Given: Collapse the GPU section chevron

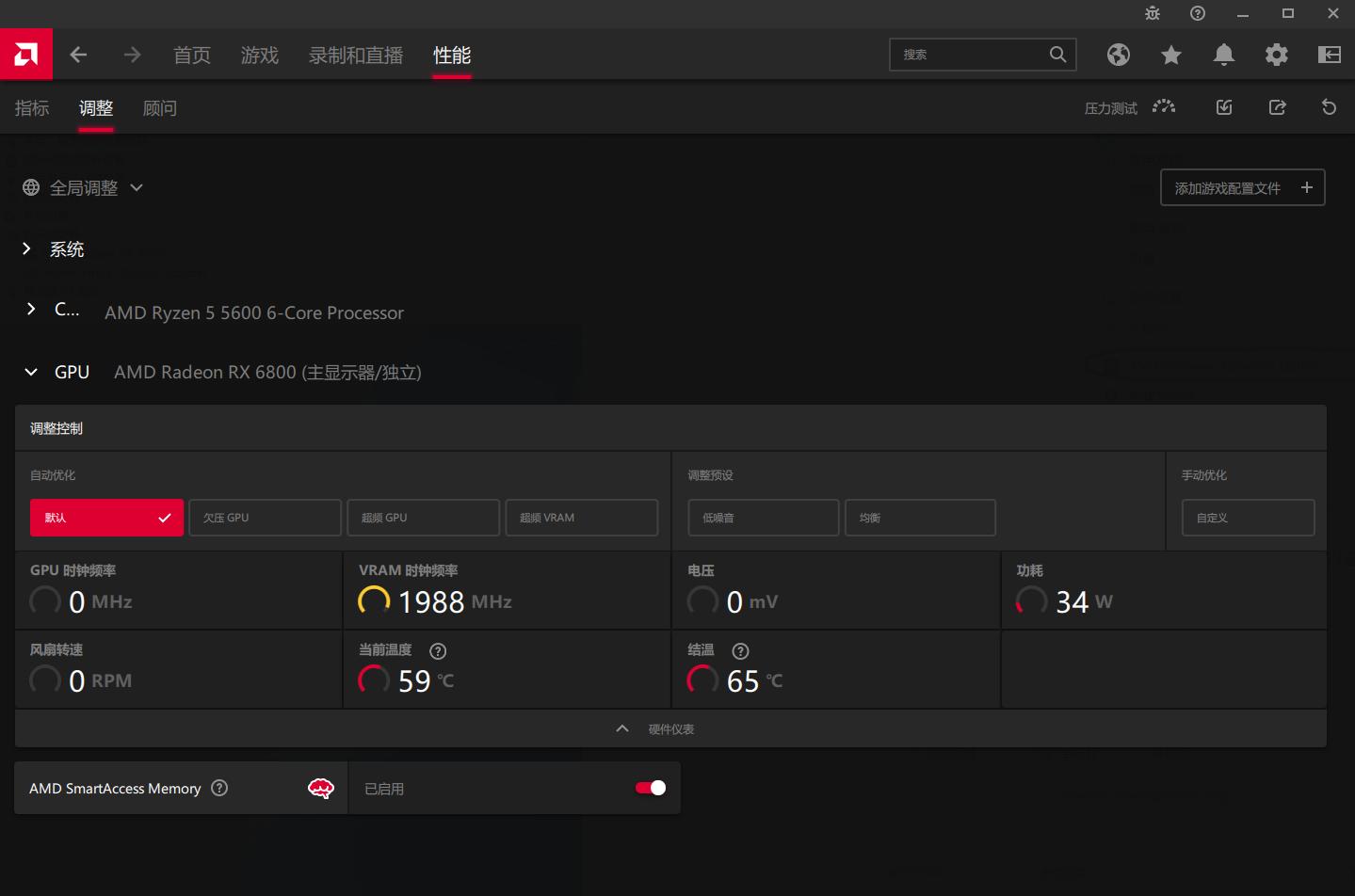Looking at the screenshot, I should (x=31, y=372).
